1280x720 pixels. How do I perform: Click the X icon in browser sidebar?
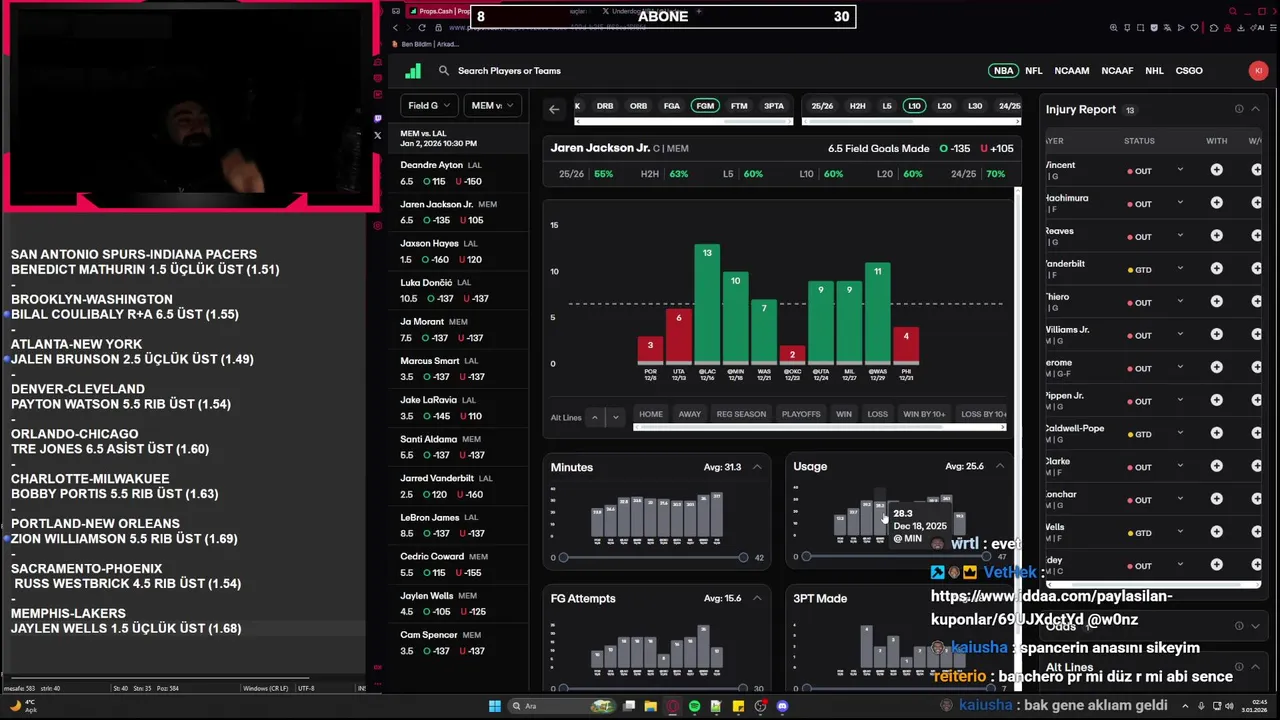tap(377, 135)
